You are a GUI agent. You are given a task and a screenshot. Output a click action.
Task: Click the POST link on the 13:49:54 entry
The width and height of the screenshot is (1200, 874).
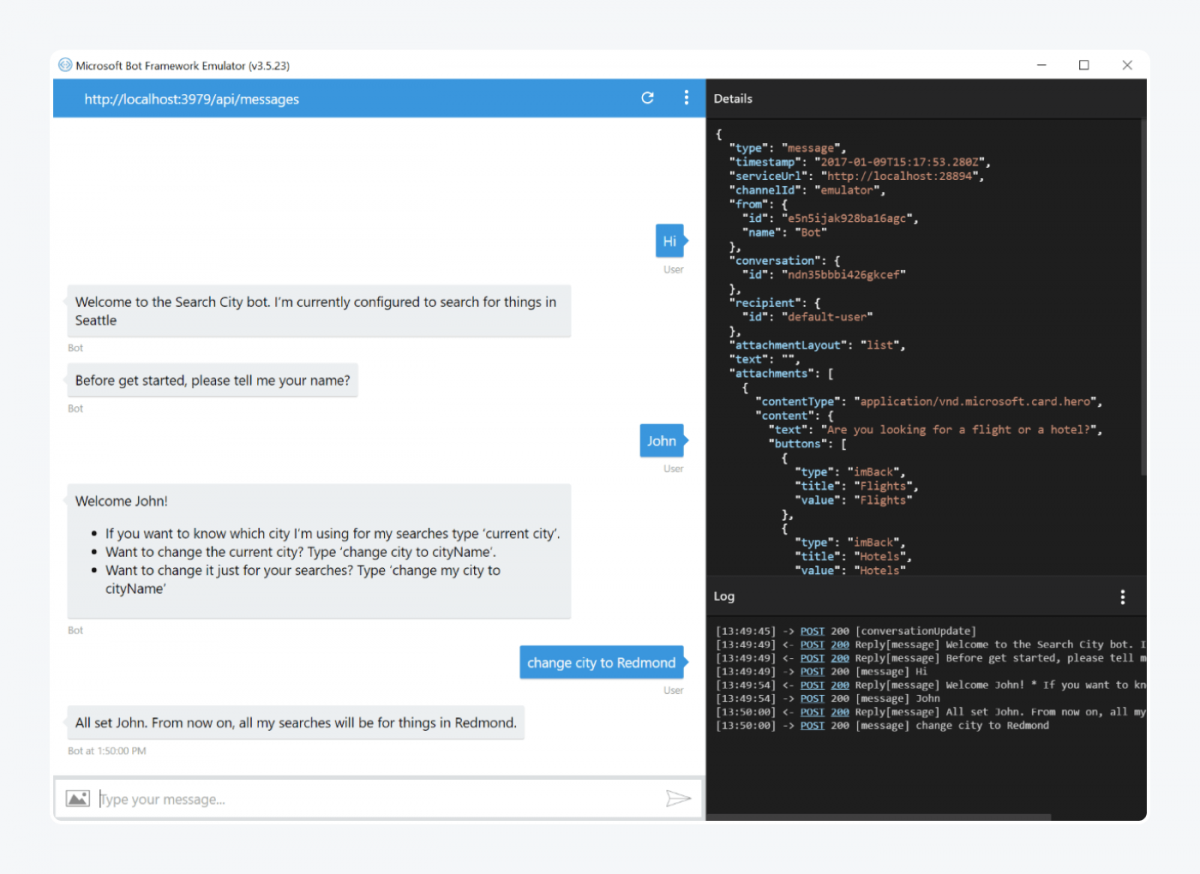point(811,685)
